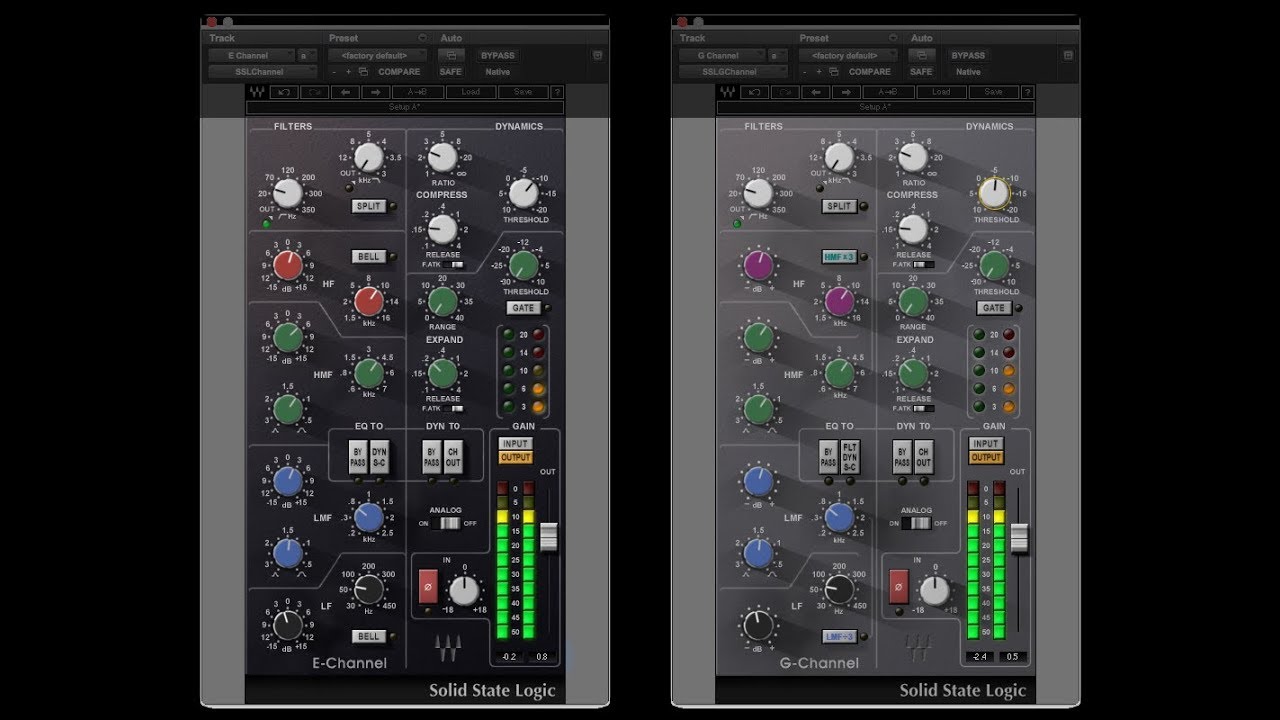Viewport: 1280px width, 720px height.
Task: Click preset copy settings icon in G-Channel window
Action: pos(833,72)
